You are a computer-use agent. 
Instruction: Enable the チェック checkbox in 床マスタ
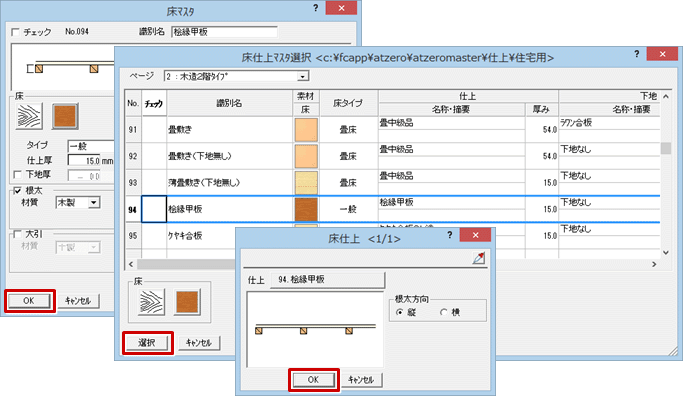(x=16, y=32)
